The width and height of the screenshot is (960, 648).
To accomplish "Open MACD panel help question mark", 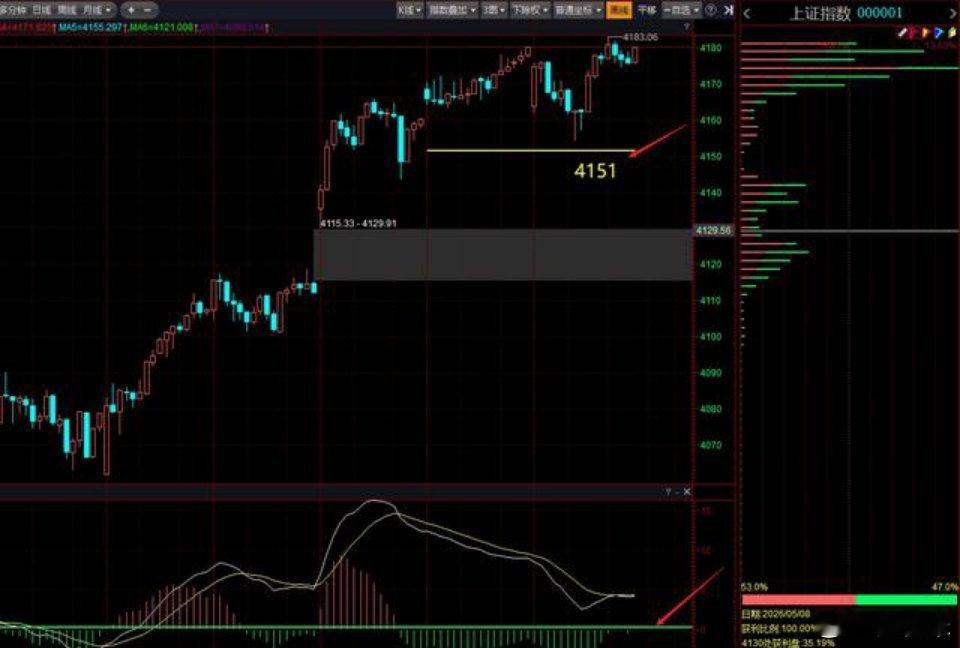I will click(668, 492).
